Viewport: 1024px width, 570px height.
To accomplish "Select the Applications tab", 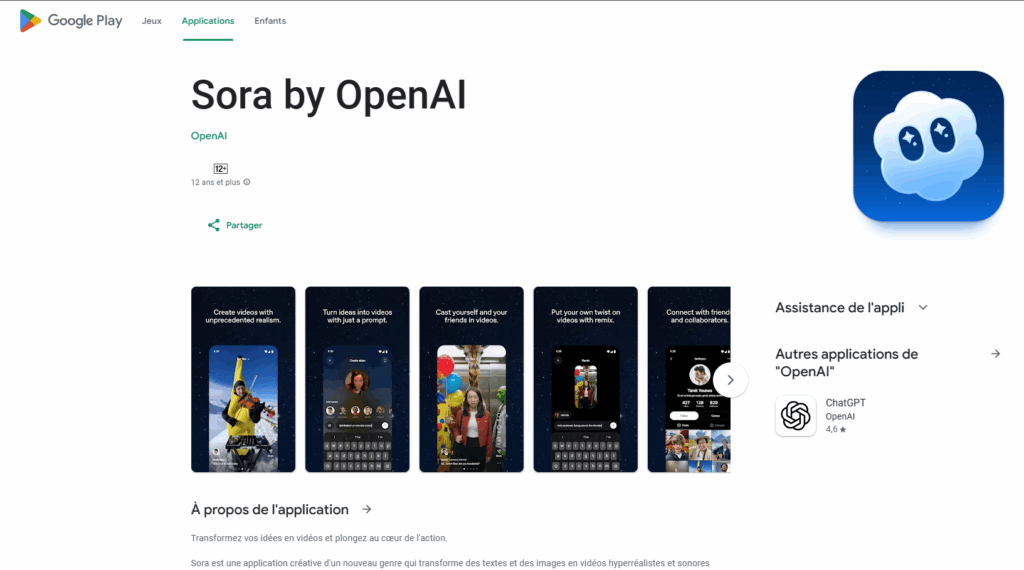I will tap(208, 21).
